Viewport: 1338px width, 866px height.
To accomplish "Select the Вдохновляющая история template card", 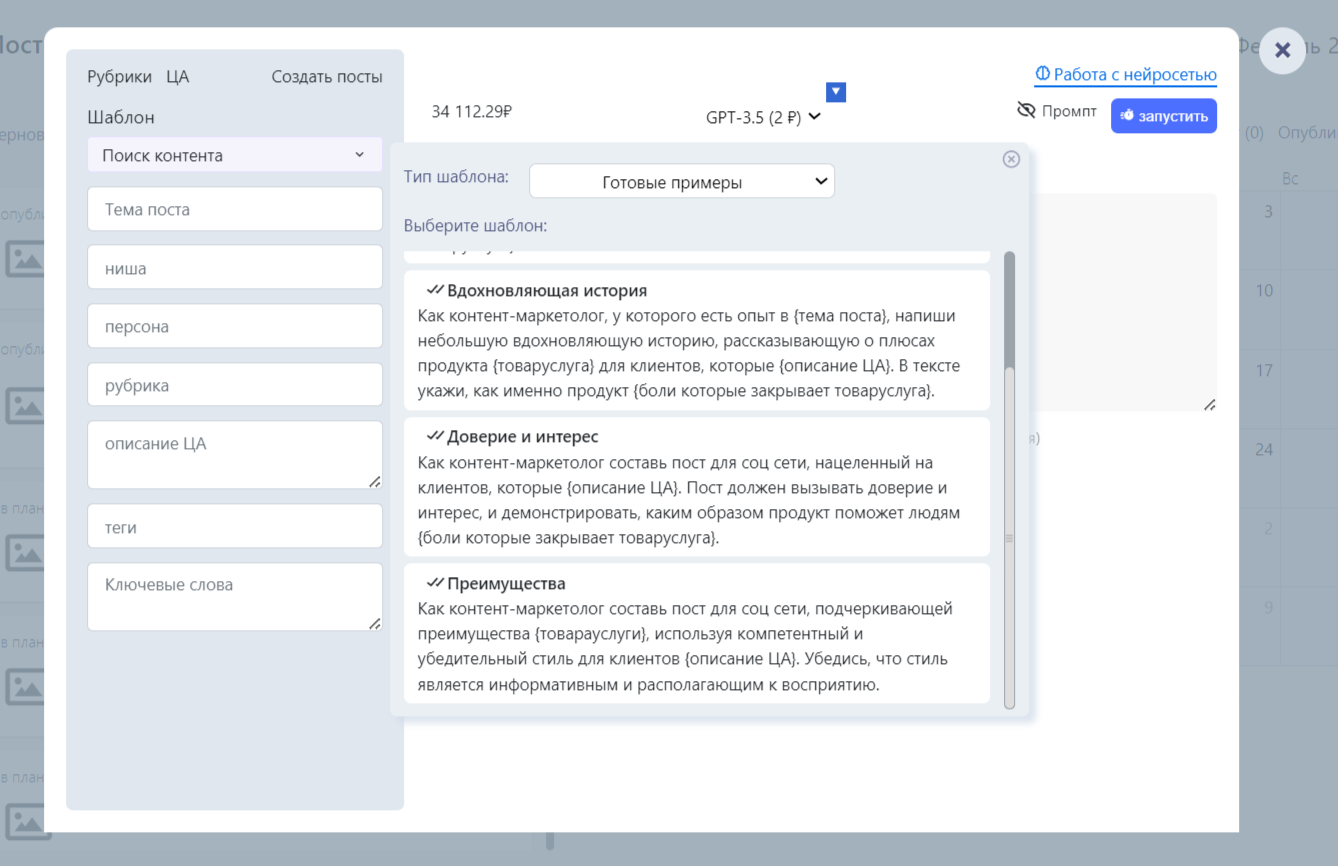I will coord(697,340).
